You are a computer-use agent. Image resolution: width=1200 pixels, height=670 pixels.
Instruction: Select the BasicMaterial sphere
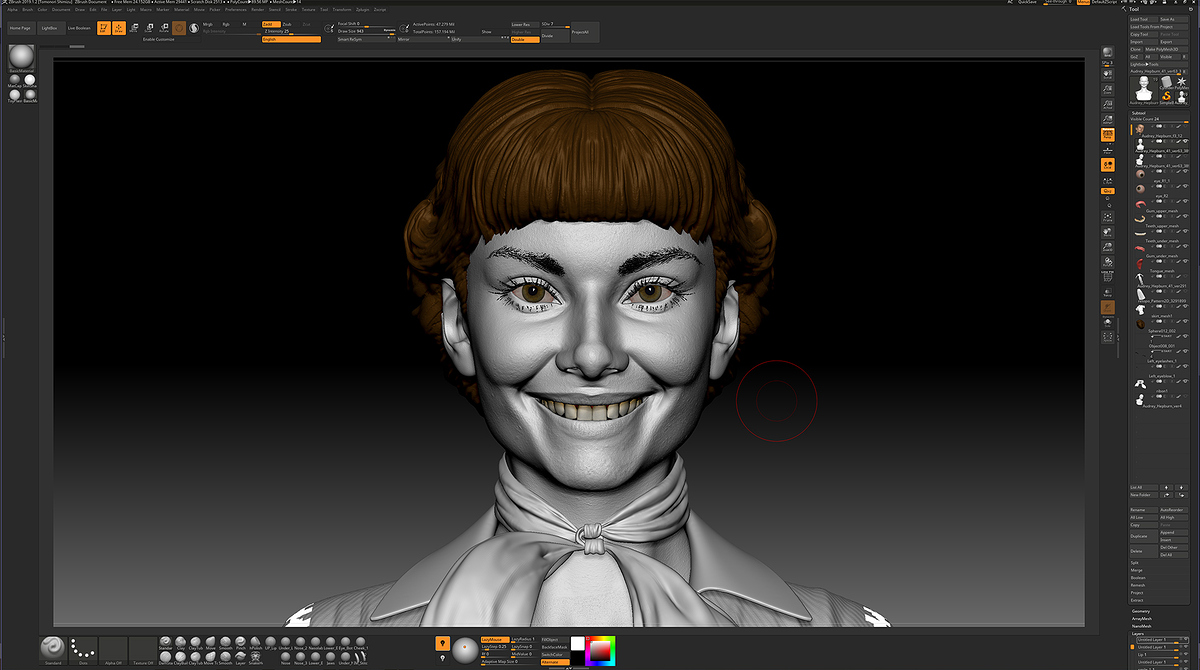(21, 58)
